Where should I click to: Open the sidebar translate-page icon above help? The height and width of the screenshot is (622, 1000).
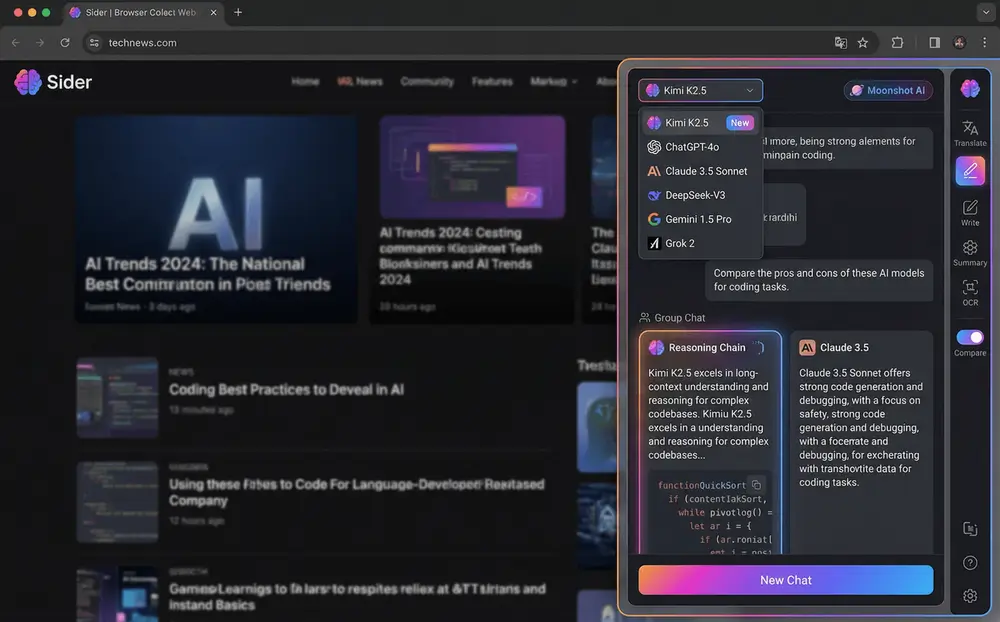[x=970, y=529]
